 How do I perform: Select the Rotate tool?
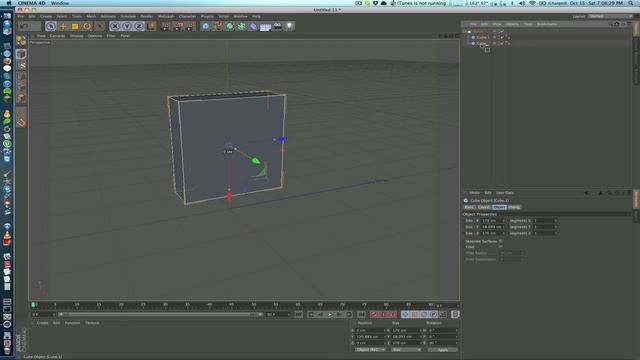[x=87, y=27]
